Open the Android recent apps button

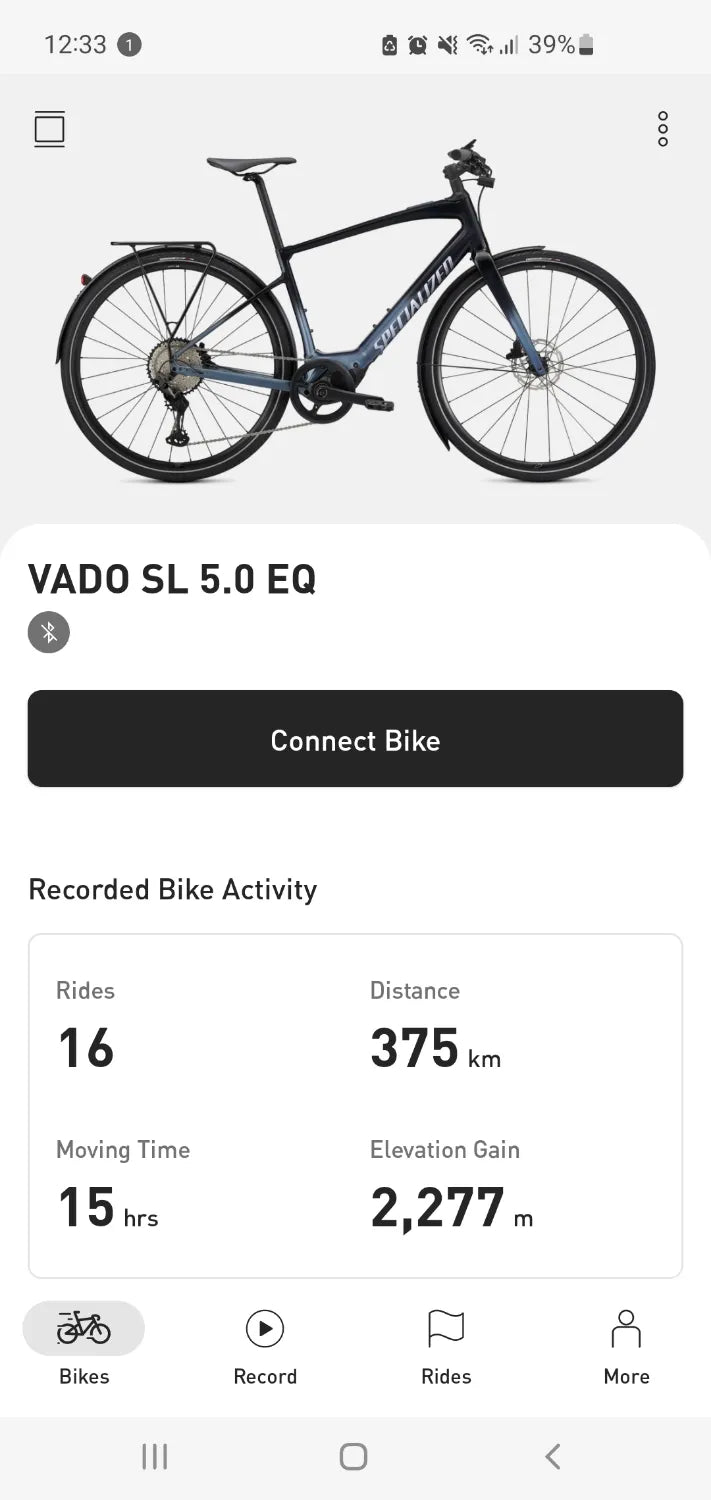coord(155,1457)
